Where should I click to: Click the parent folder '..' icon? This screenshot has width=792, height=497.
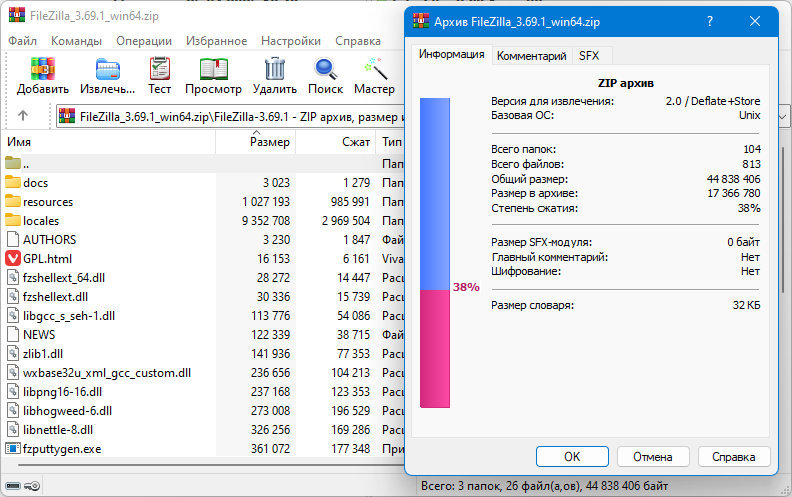point(13,163)
